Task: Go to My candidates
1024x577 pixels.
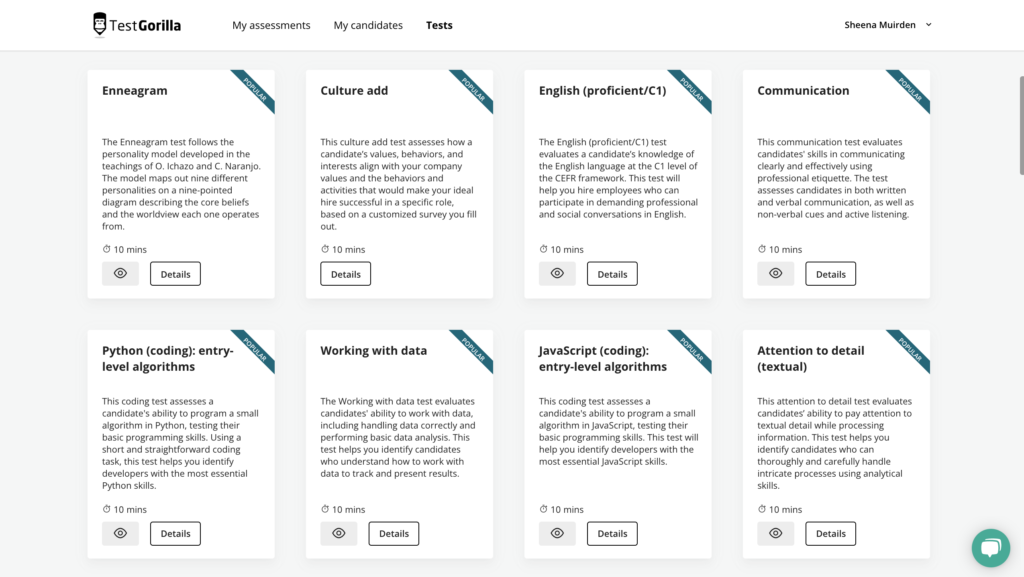Action: point(368,25)
